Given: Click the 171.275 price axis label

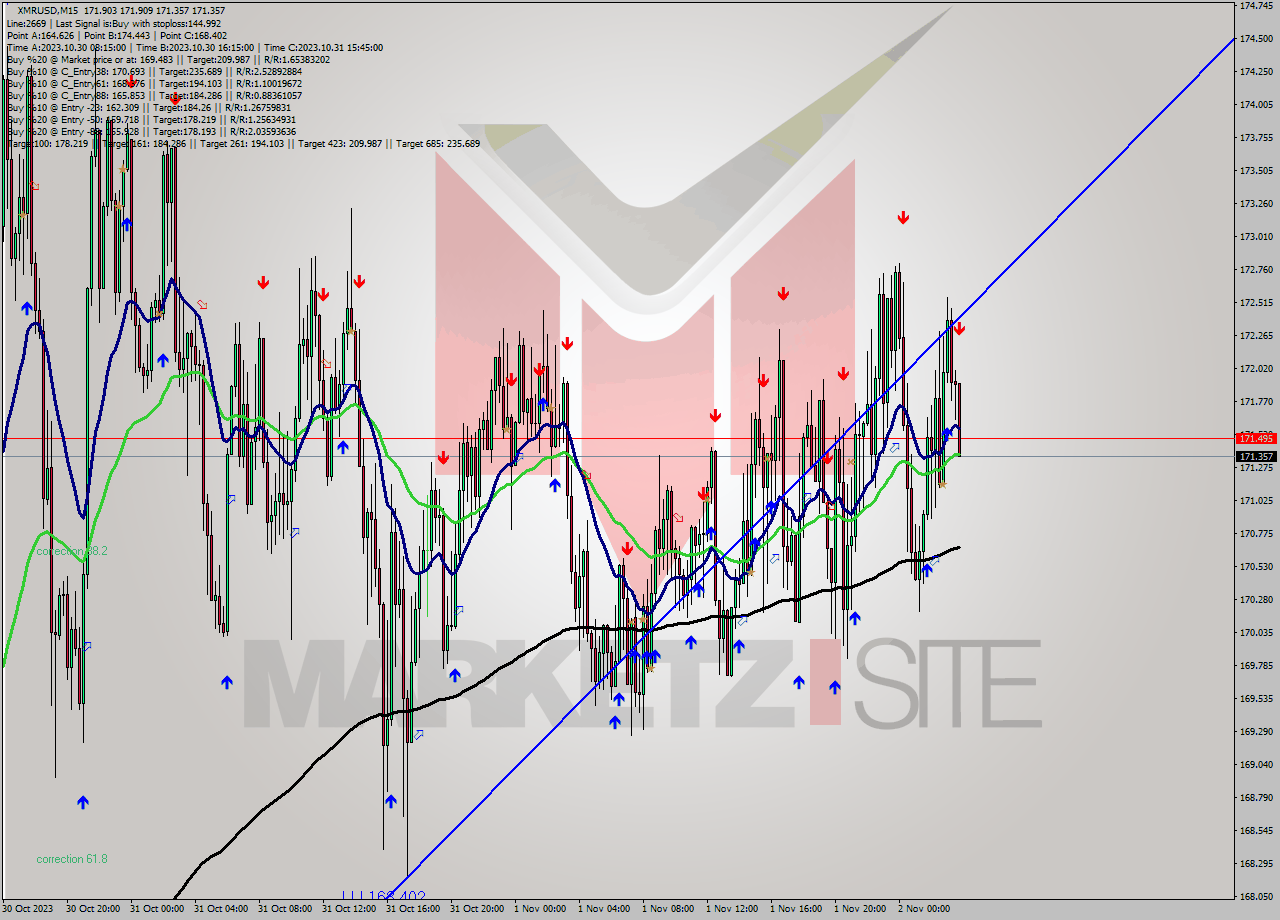Looking at the screenshot, I should pos(1256,468).
